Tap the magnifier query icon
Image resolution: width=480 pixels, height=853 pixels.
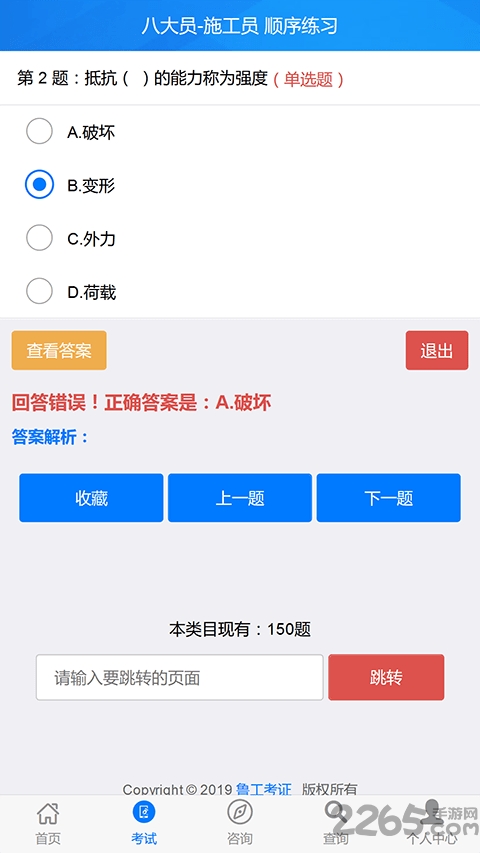point(336,813)
